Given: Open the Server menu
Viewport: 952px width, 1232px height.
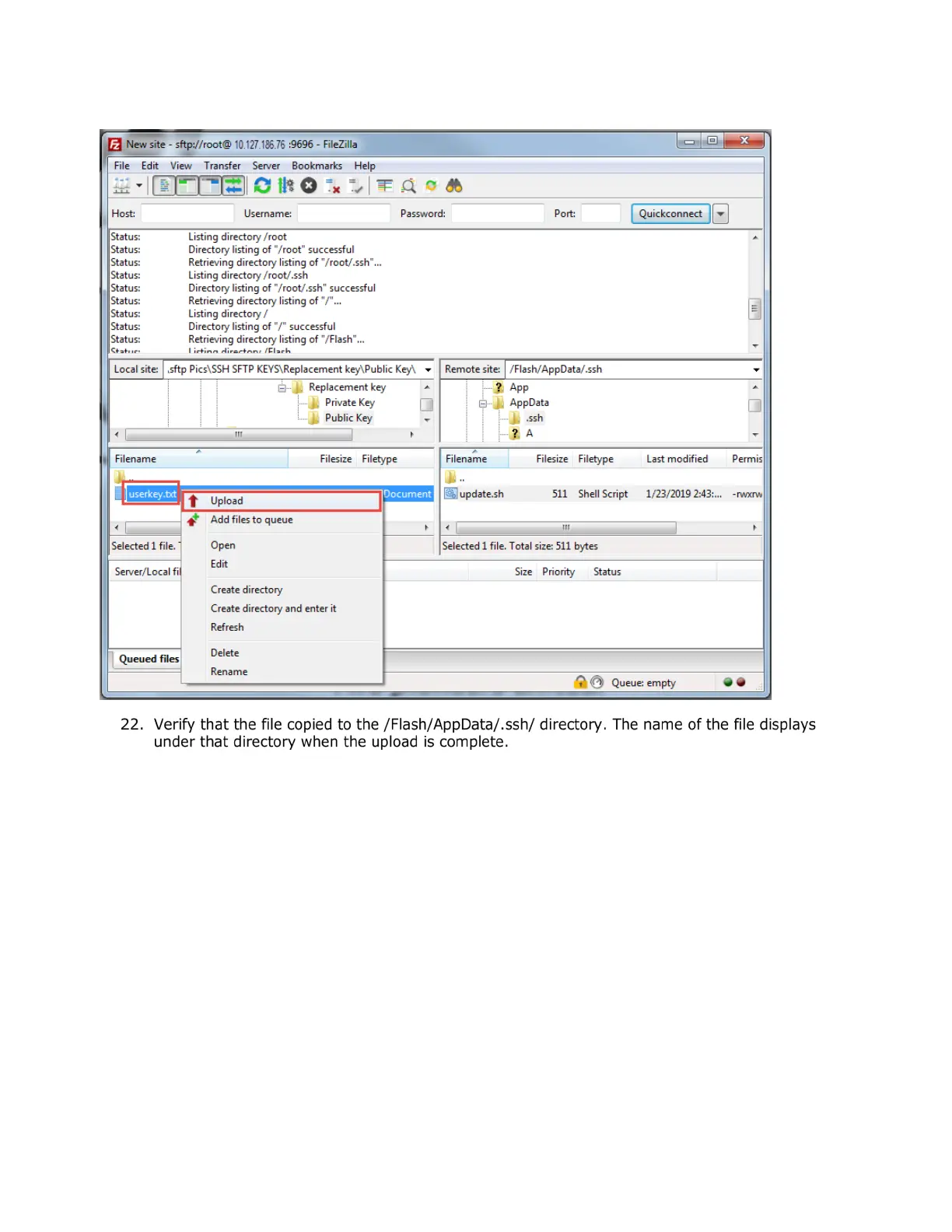Looking at the screenshot, I should click(266, 166).
